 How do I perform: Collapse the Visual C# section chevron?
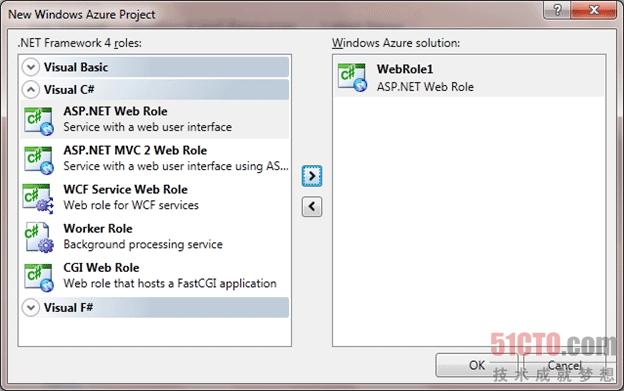tap(31, 89)
